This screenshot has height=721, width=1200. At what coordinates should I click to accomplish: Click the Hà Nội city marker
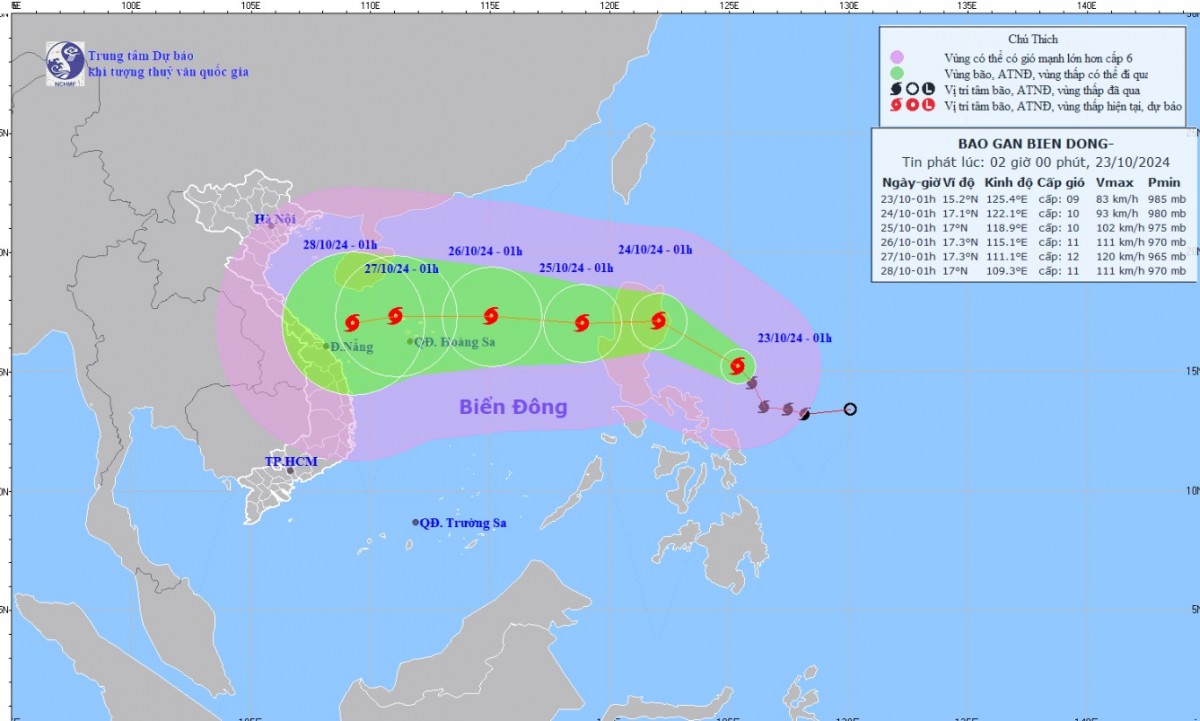(x=270, y=226)
